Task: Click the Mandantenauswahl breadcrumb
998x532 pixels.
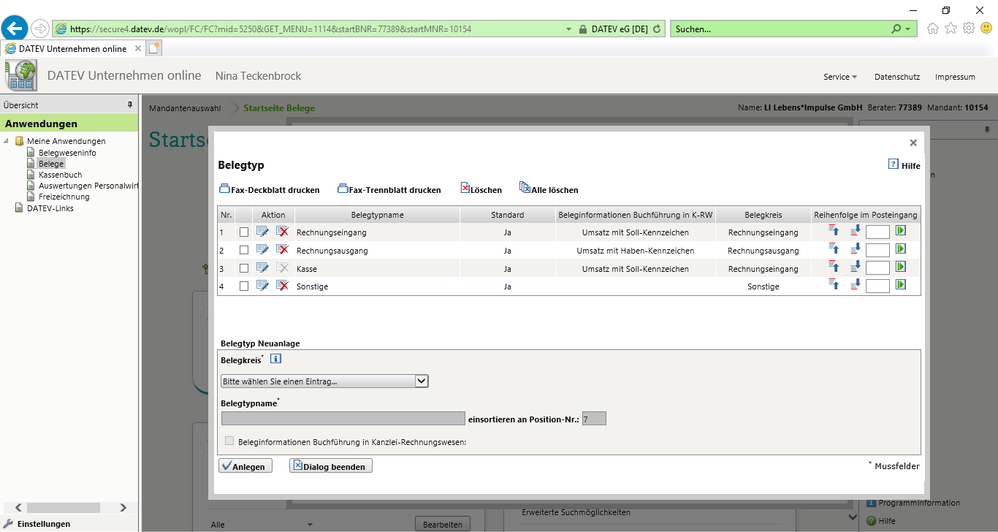Action: [185, 108]
